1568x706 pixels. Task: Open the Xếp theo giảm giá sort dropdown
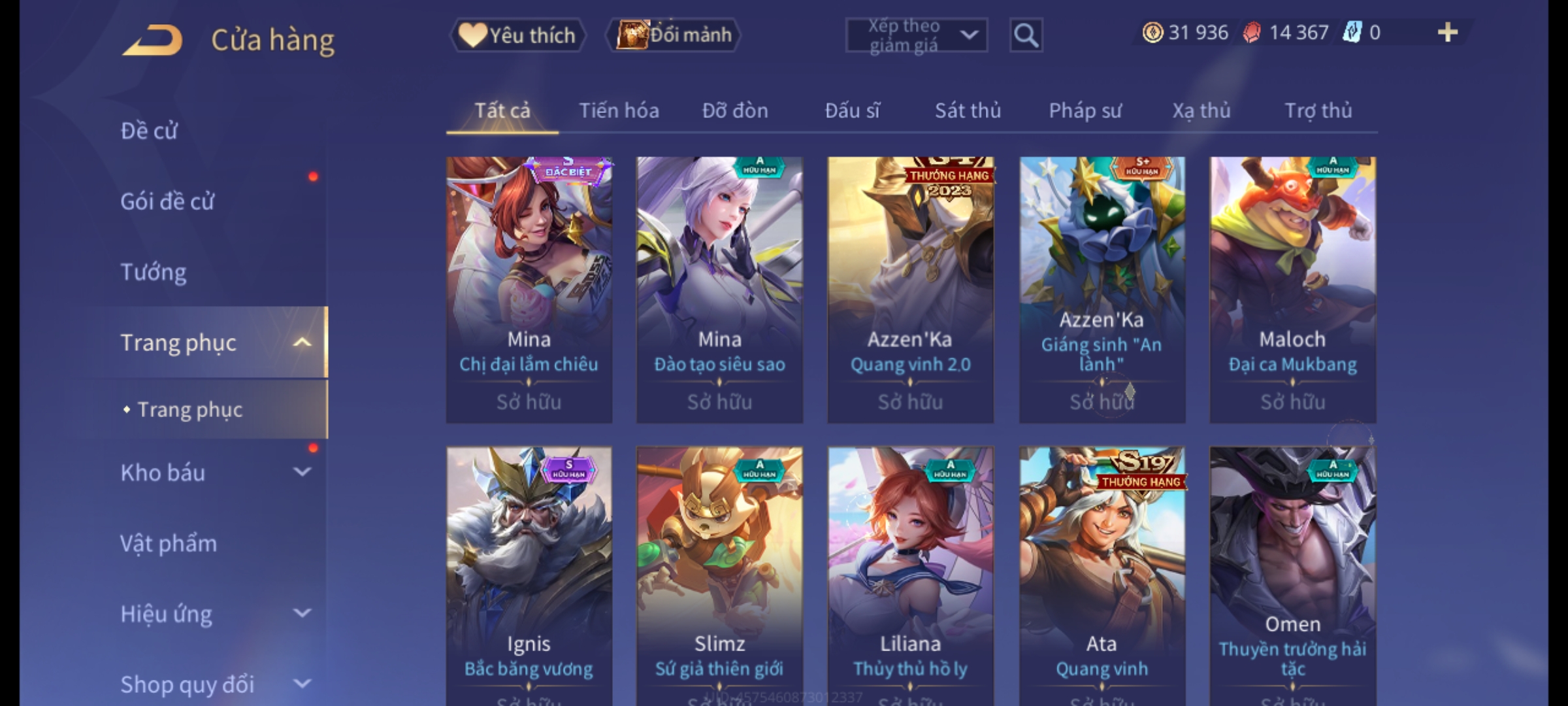916,35
